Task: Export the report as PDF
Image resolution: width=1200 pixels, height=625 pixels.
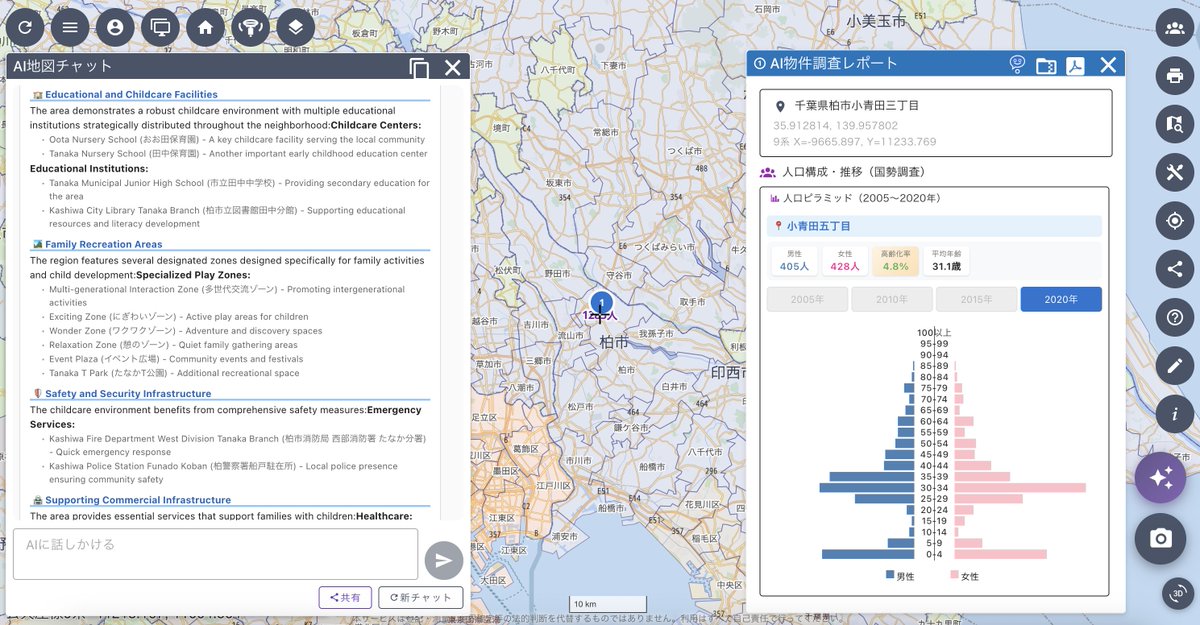Action: 1073,64
